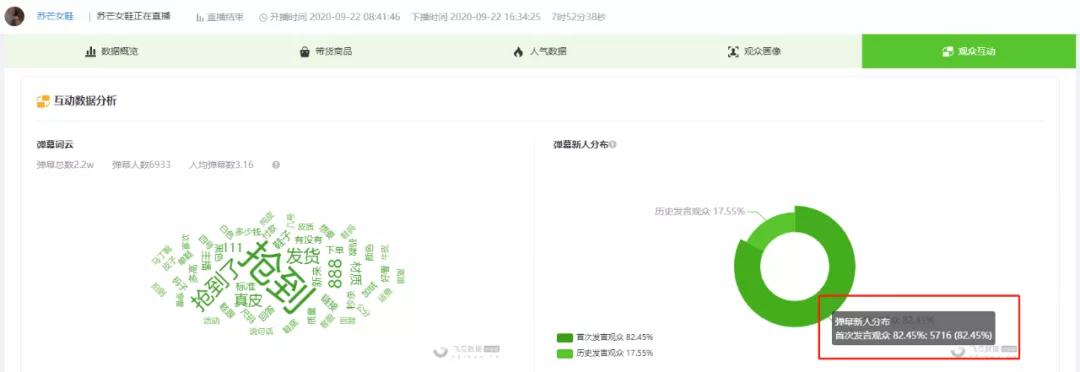Click the 苏芒女鞋正在直播 title text
The width and height of the screenshot is (1080, 372).
click(x=134, y=16)
